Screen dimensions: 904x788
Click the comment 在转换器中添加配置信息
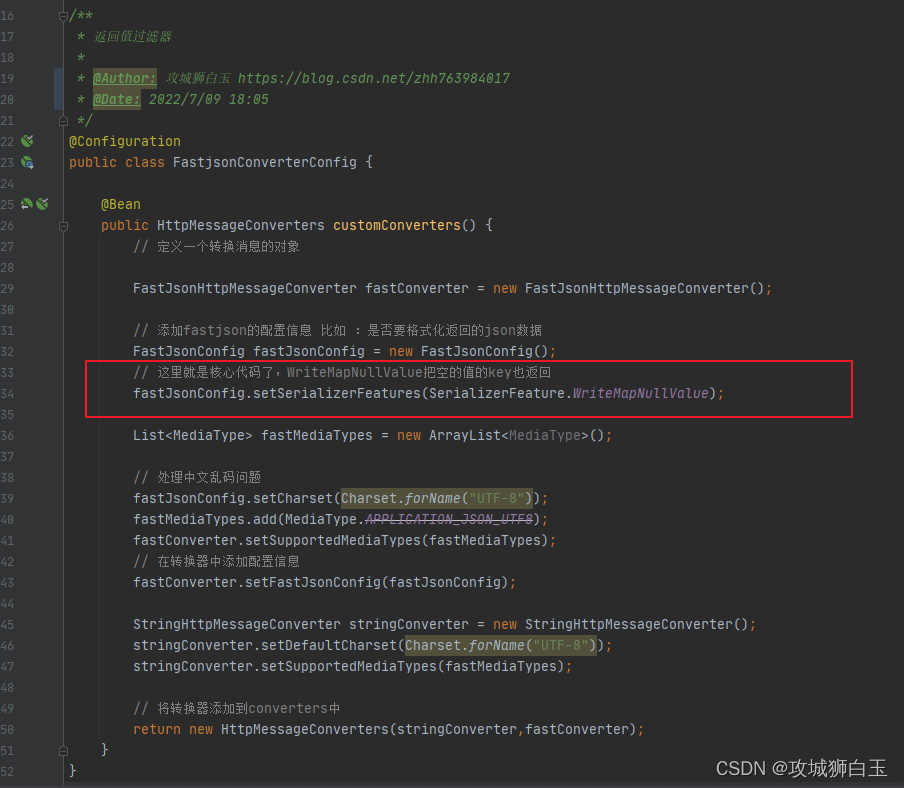click(216, 561)
